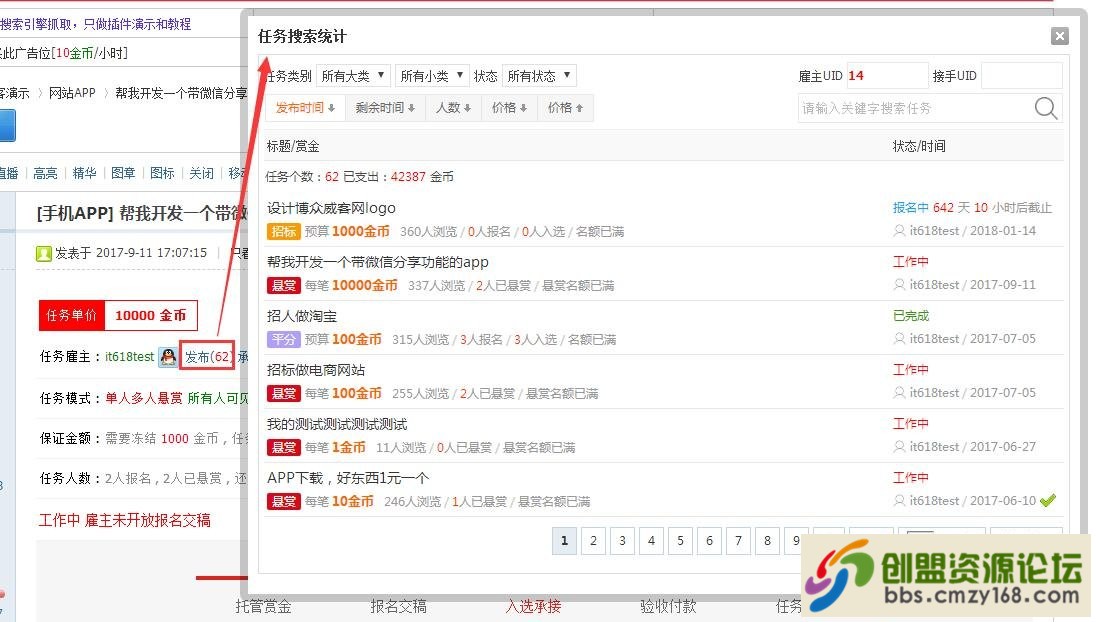Click 高亮 moderation link
Screen dimensions: 1096x622
tap(45, 173)
